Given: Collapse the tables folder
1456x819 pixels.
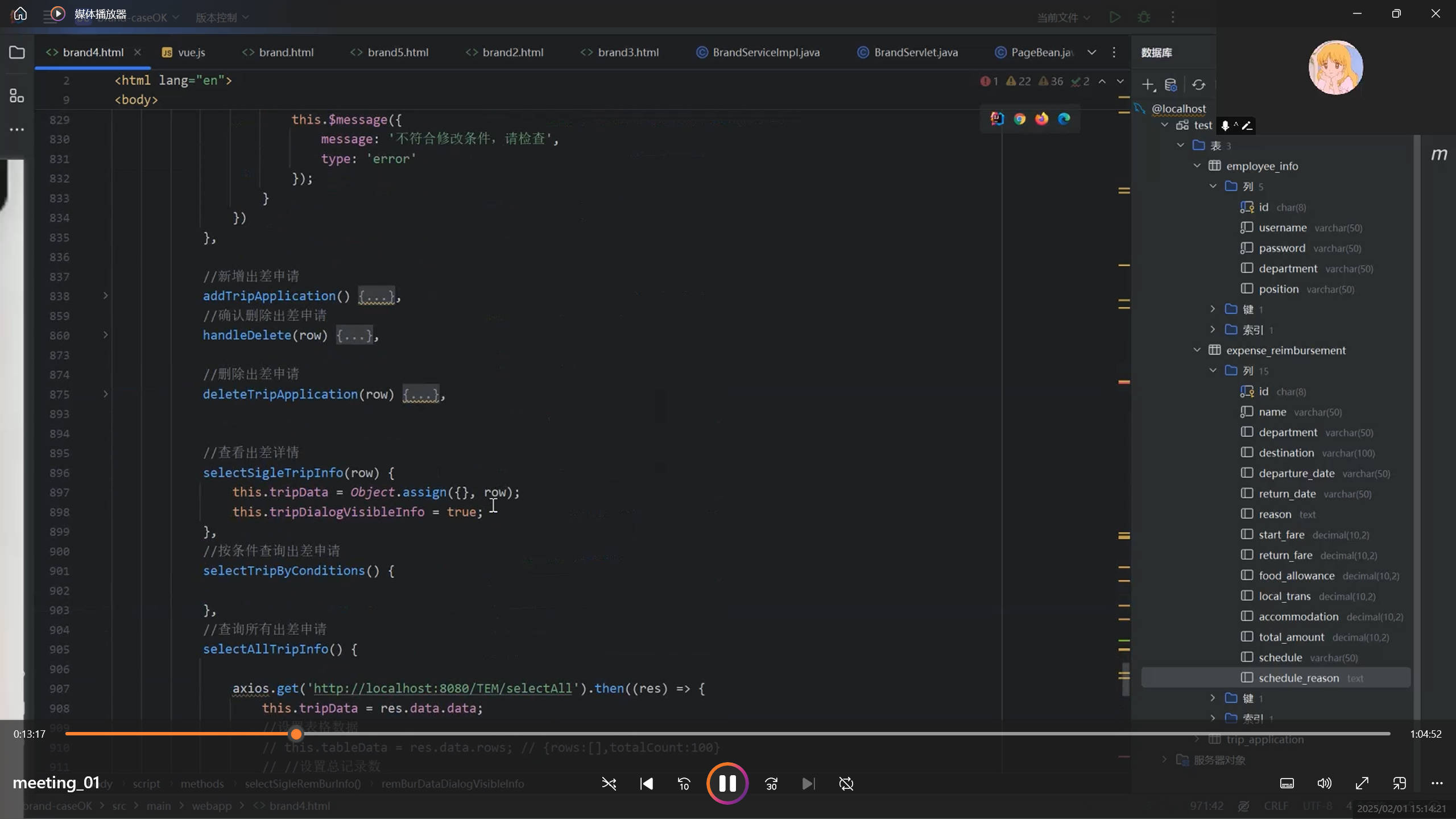Looking at the screenshot, I should pyautogui.click(x=1181, y=145).
